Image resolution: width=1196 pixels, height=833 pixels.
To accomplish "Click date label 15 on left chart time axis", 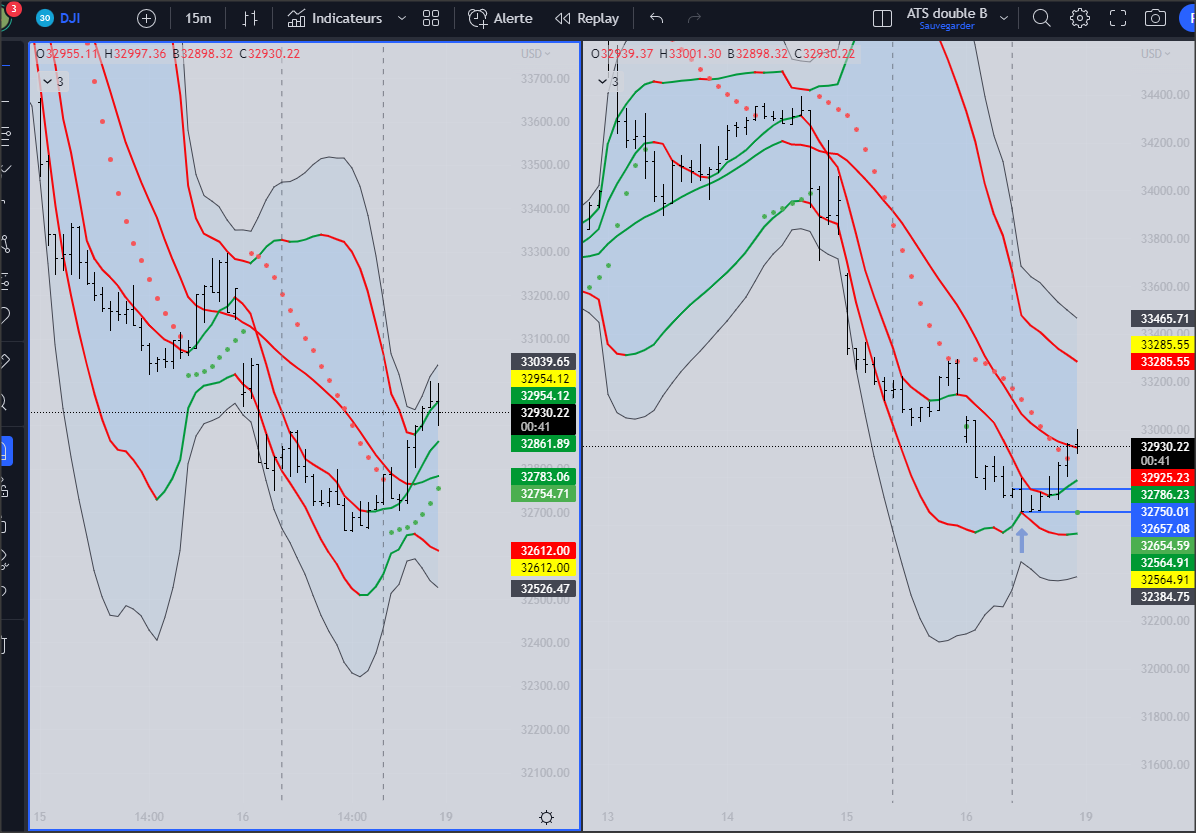I will point(40,817).
